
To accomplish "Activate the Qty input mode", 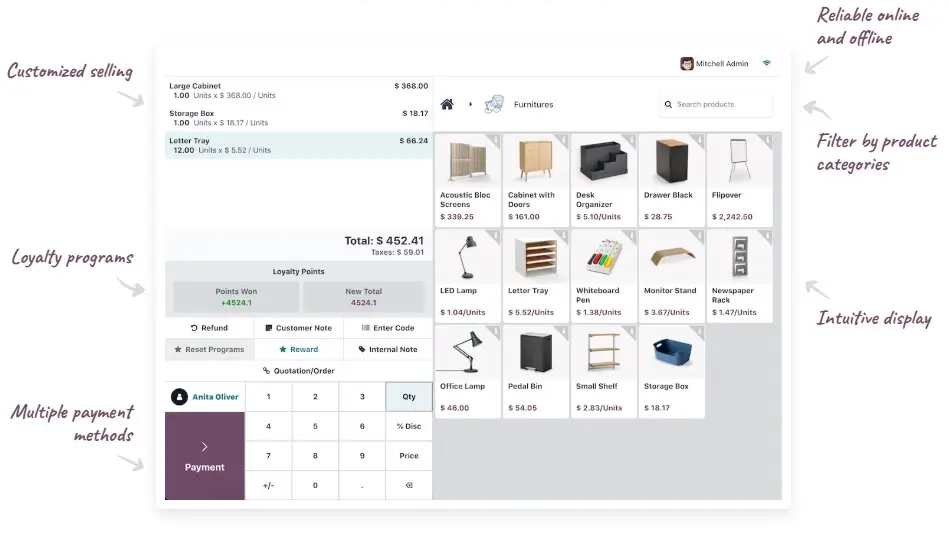I will point(408,397).
